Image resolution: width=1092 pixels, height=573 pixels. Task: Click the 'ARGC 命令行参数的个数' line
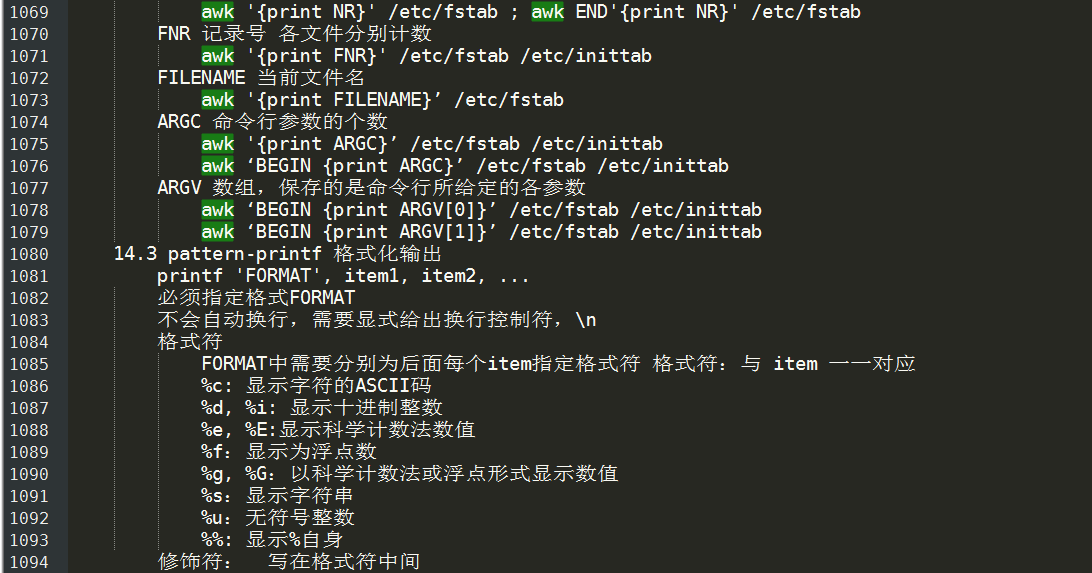point(272,122)
